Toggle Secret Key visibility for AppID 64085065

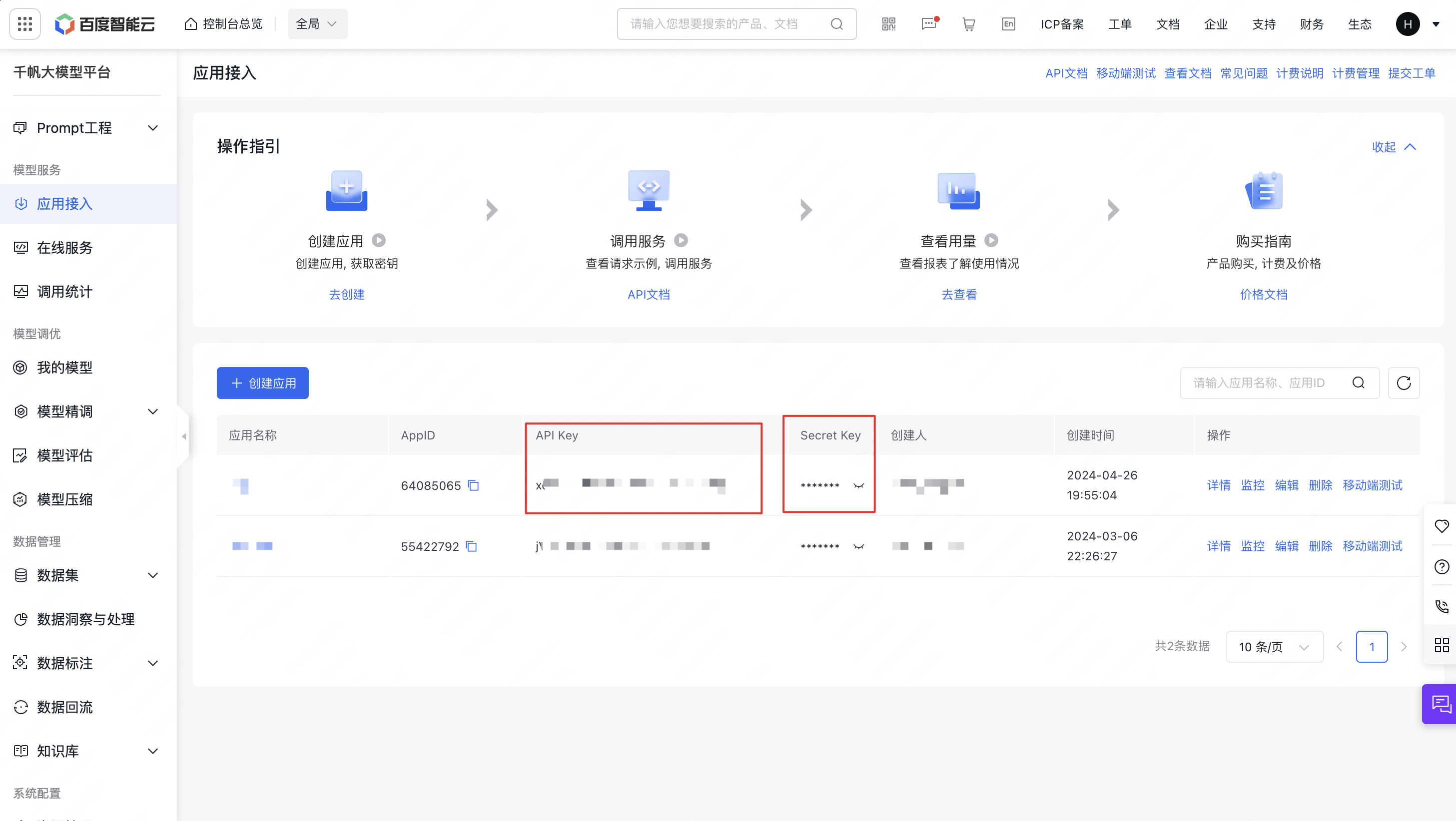pyautogui.click(x=858, y=485)
